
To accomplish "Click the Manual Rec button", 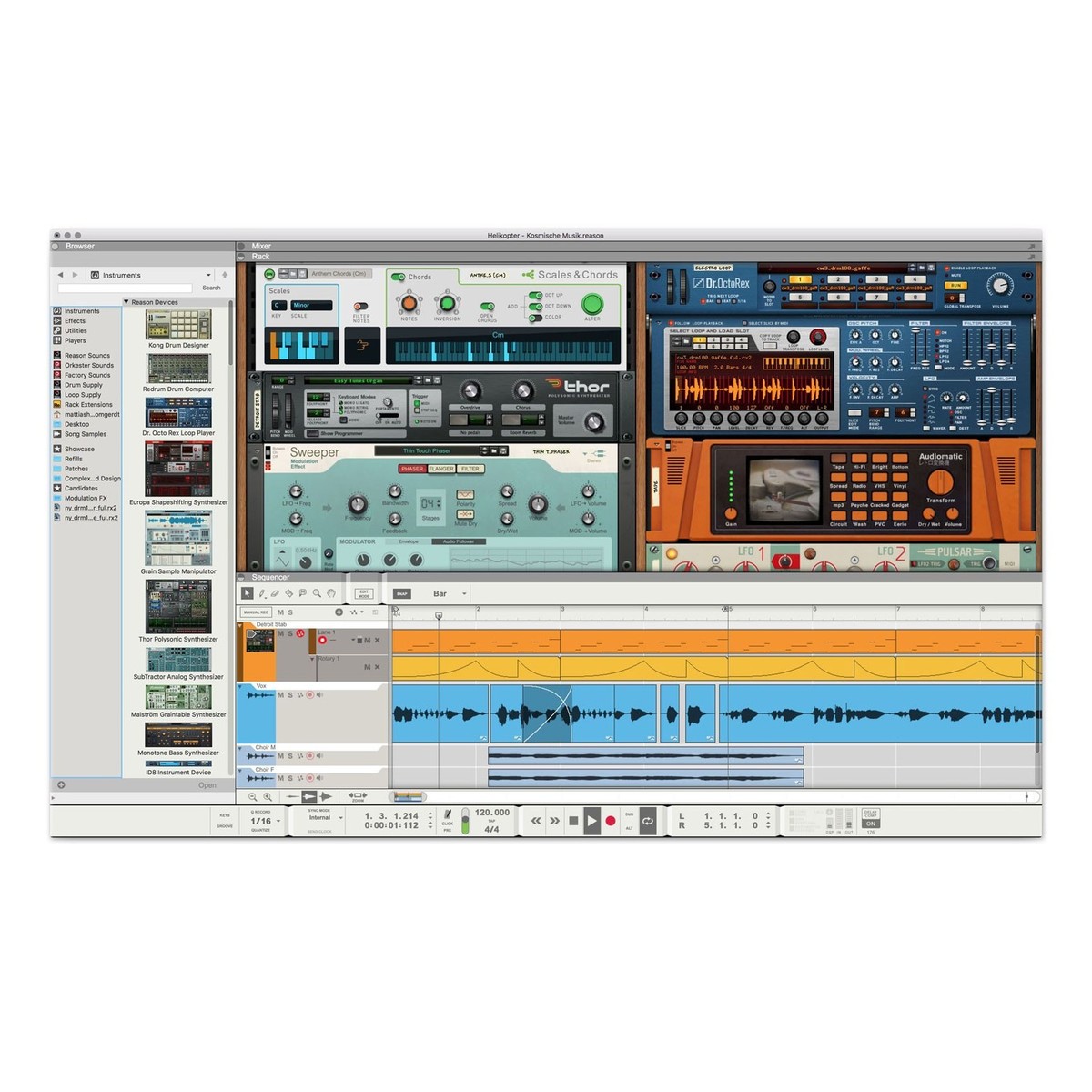I will [256, 612].
